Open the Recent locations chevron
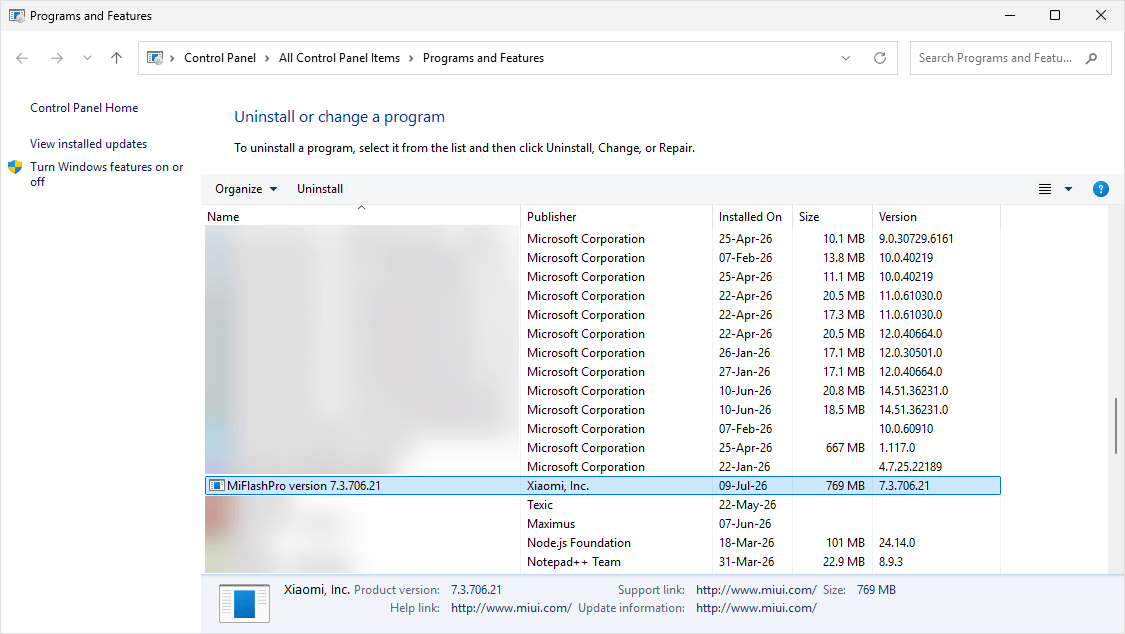 pos(87,58)
